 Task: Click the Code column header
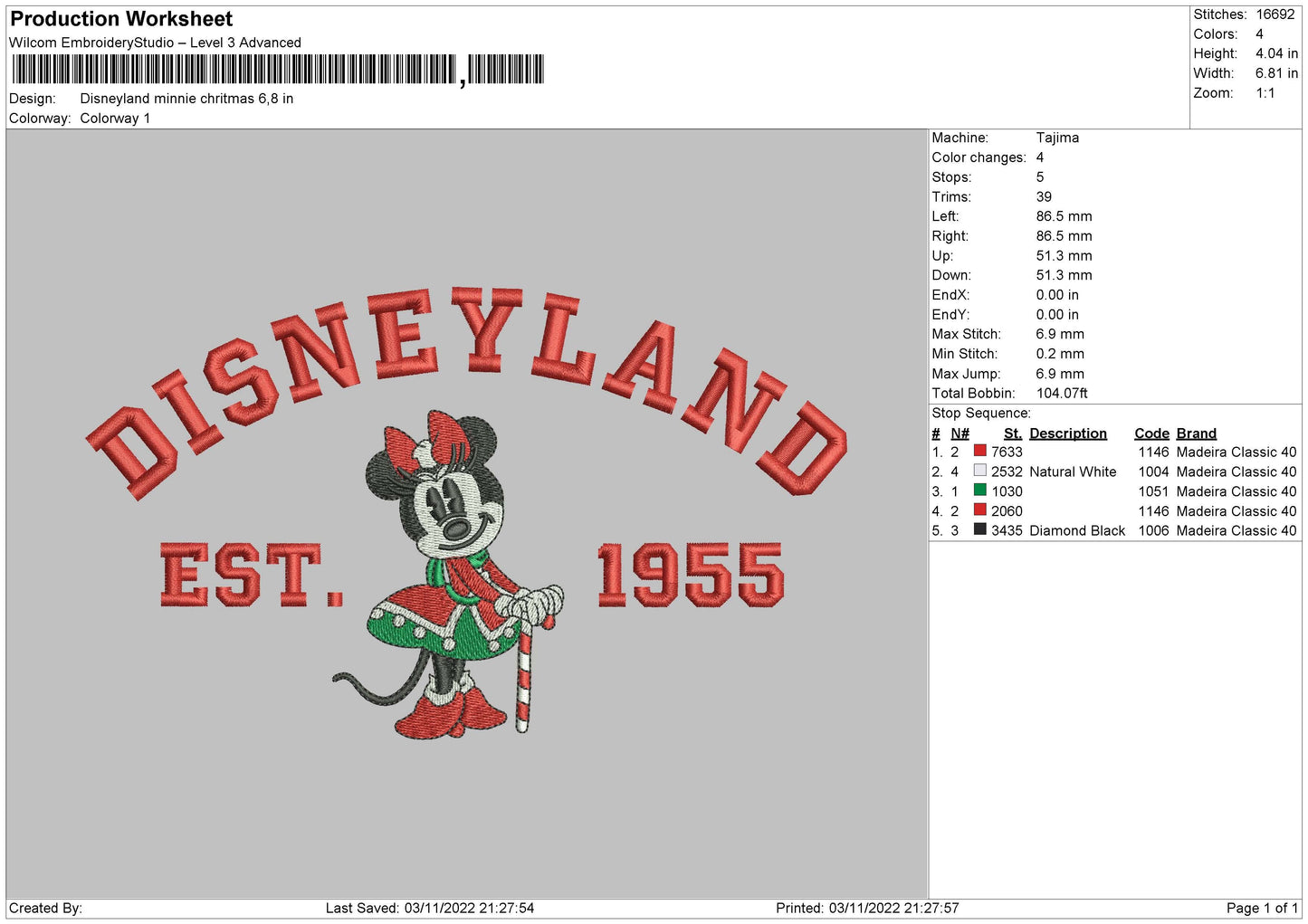(1151, 433)
